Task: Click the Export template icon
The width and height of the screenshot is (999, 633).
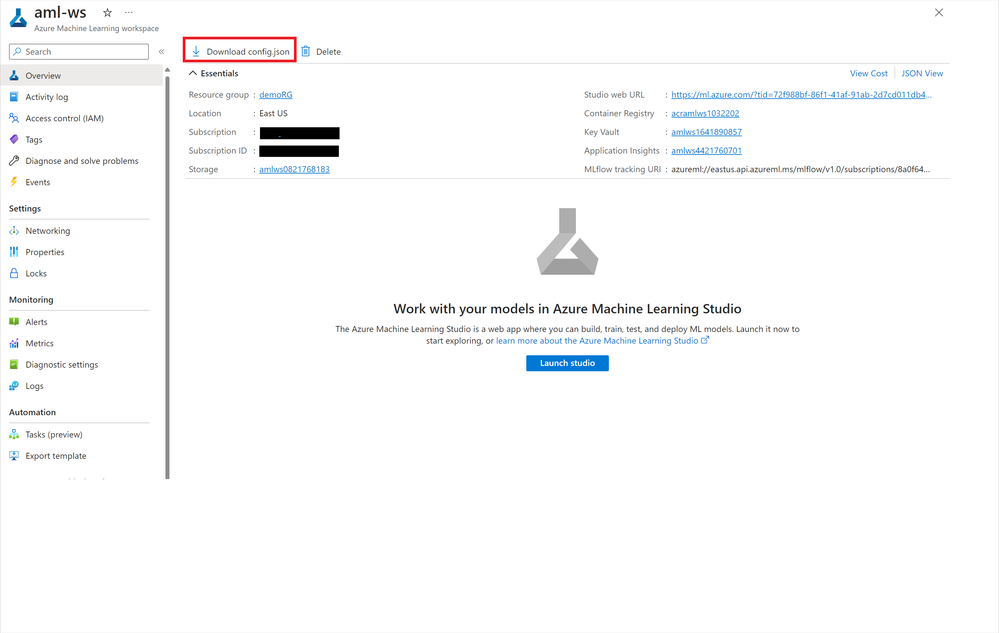Action: click(x=14, y=456)
